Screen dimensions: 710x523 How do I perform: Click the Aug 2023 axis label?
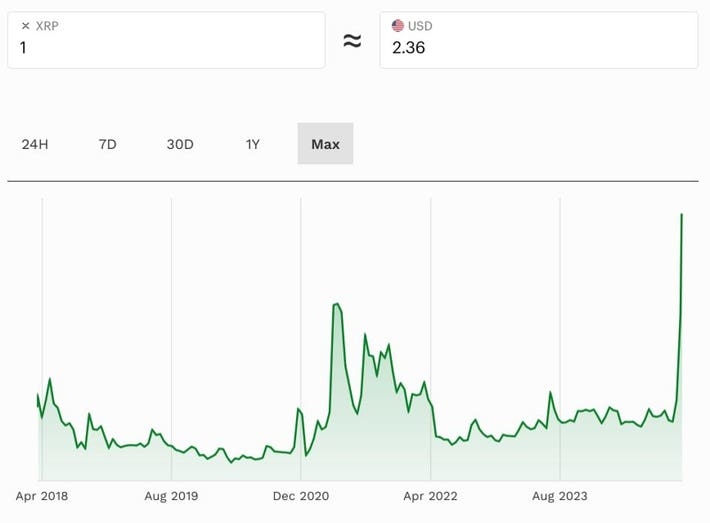tap(559, 495)
